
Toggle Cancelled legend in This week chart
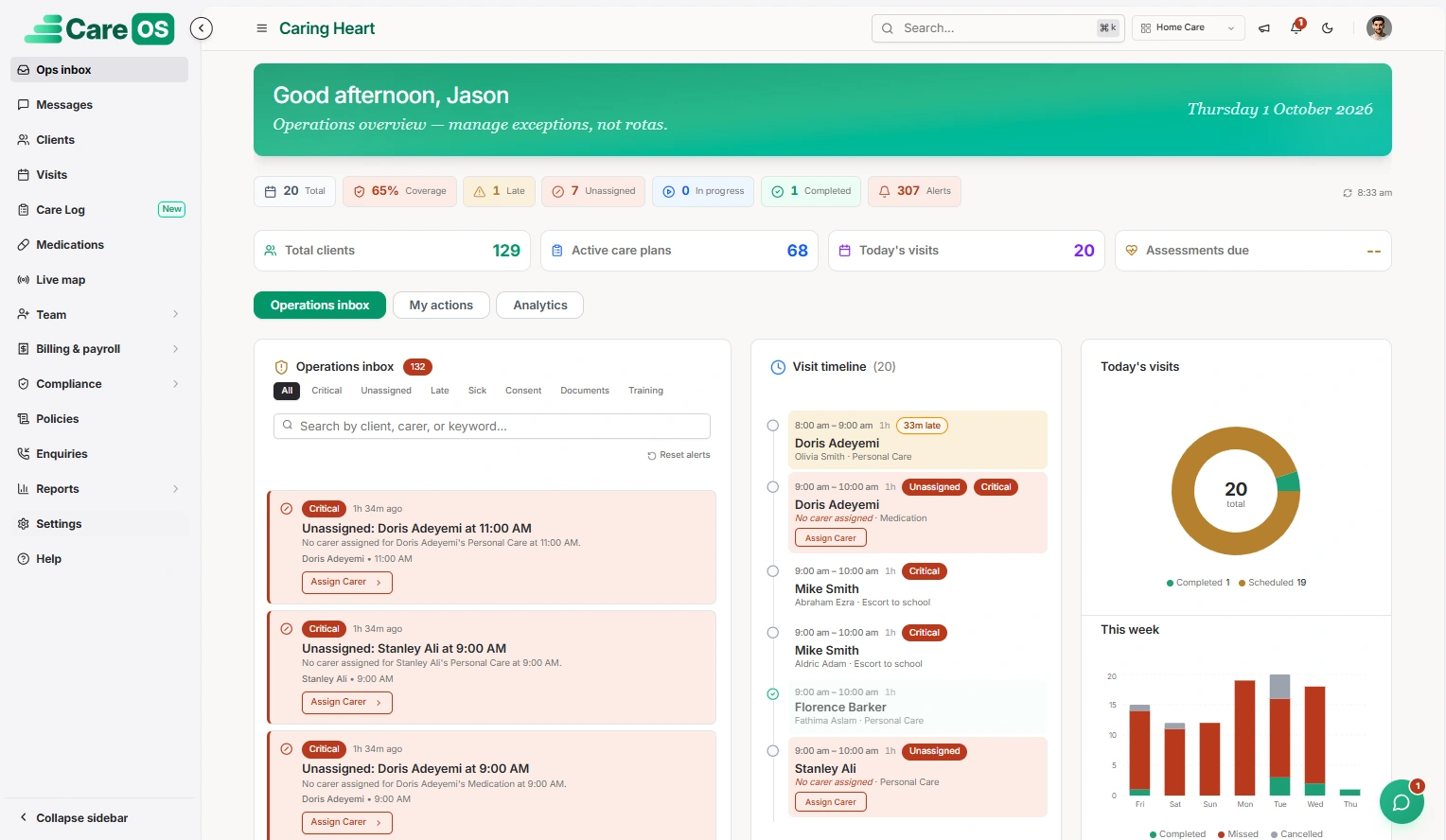point(1296,834)
